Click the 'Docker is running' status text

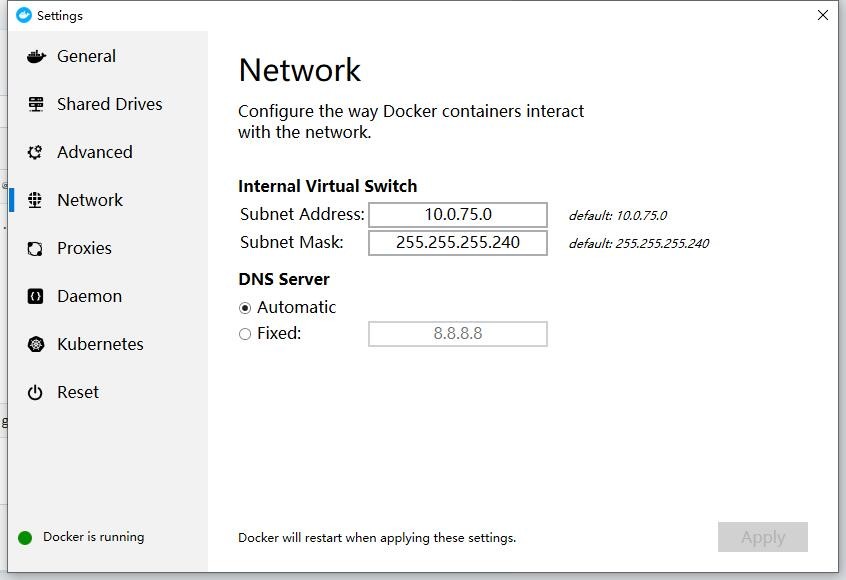pyautogui.click(x=94, y=537)
